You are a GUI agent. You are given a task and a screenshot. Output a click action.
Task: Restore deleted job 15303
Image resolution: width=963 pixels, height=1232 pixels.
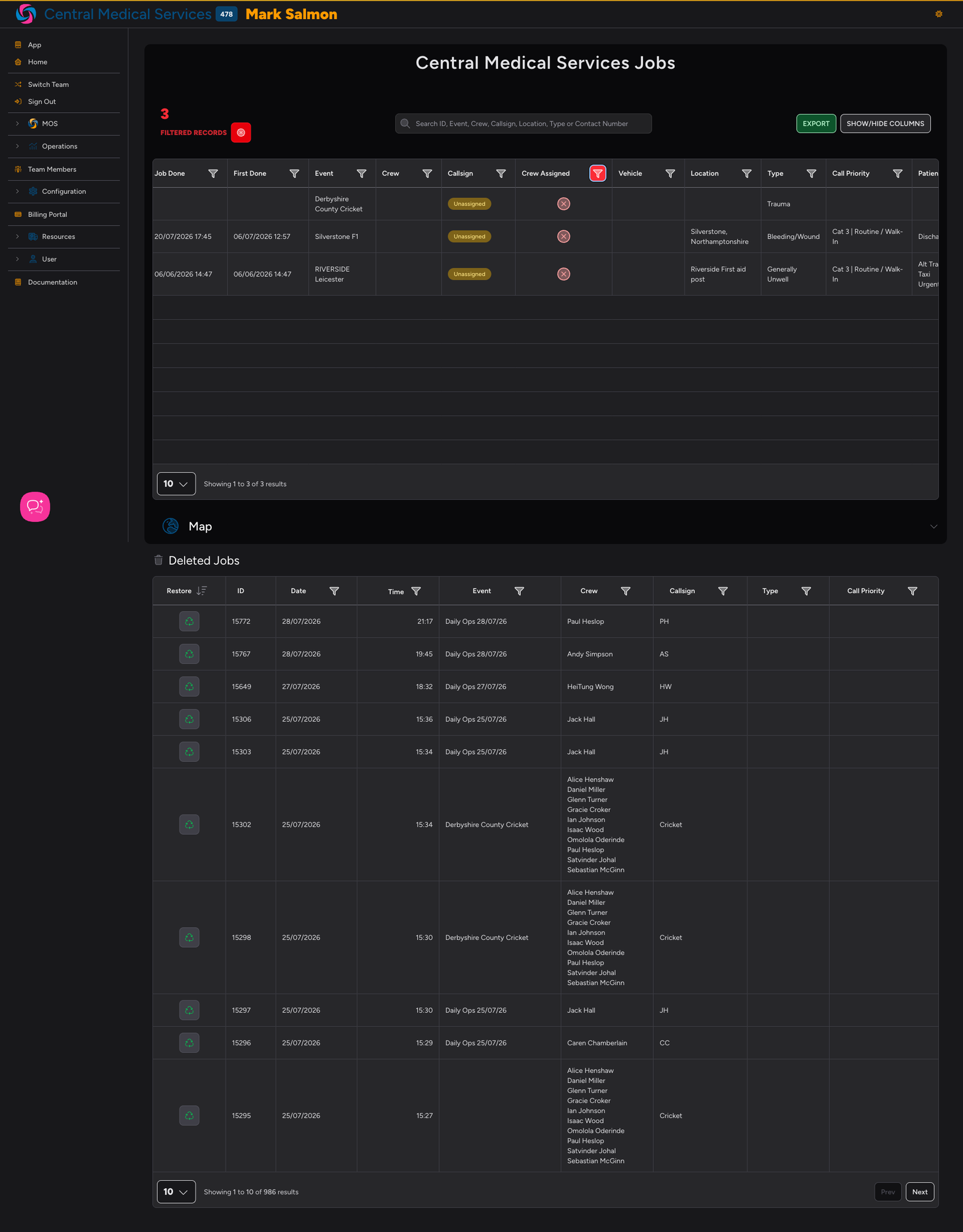pos(189,752)
